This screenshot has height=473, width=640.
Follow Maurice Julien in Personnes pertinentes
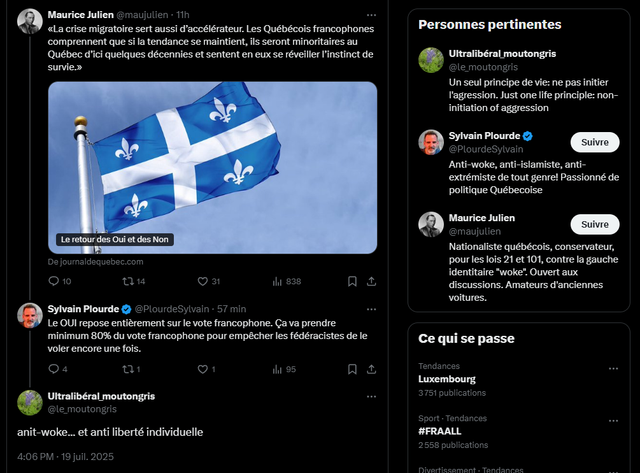coord(594,224)
